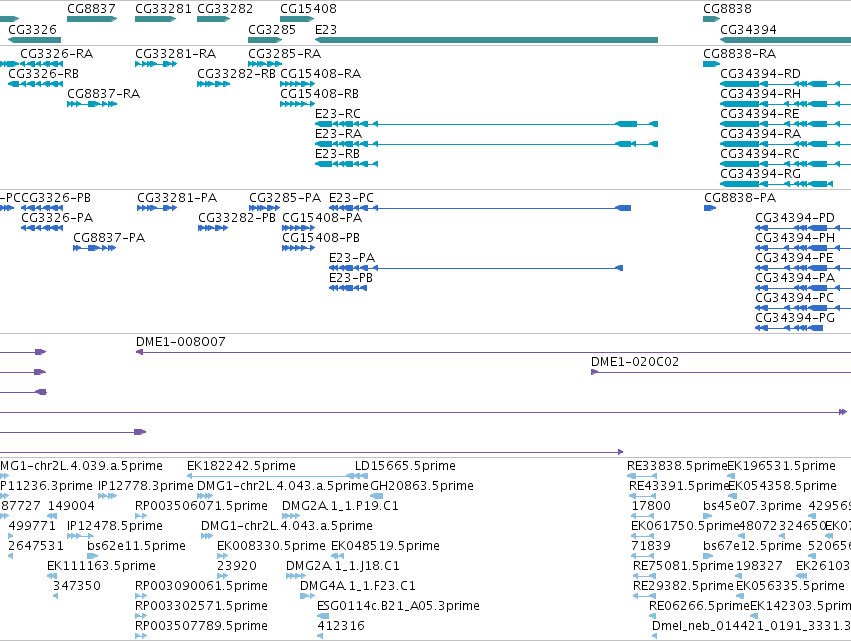
Task: Select protein CG34394-PD
Action: tap(795, 218)
